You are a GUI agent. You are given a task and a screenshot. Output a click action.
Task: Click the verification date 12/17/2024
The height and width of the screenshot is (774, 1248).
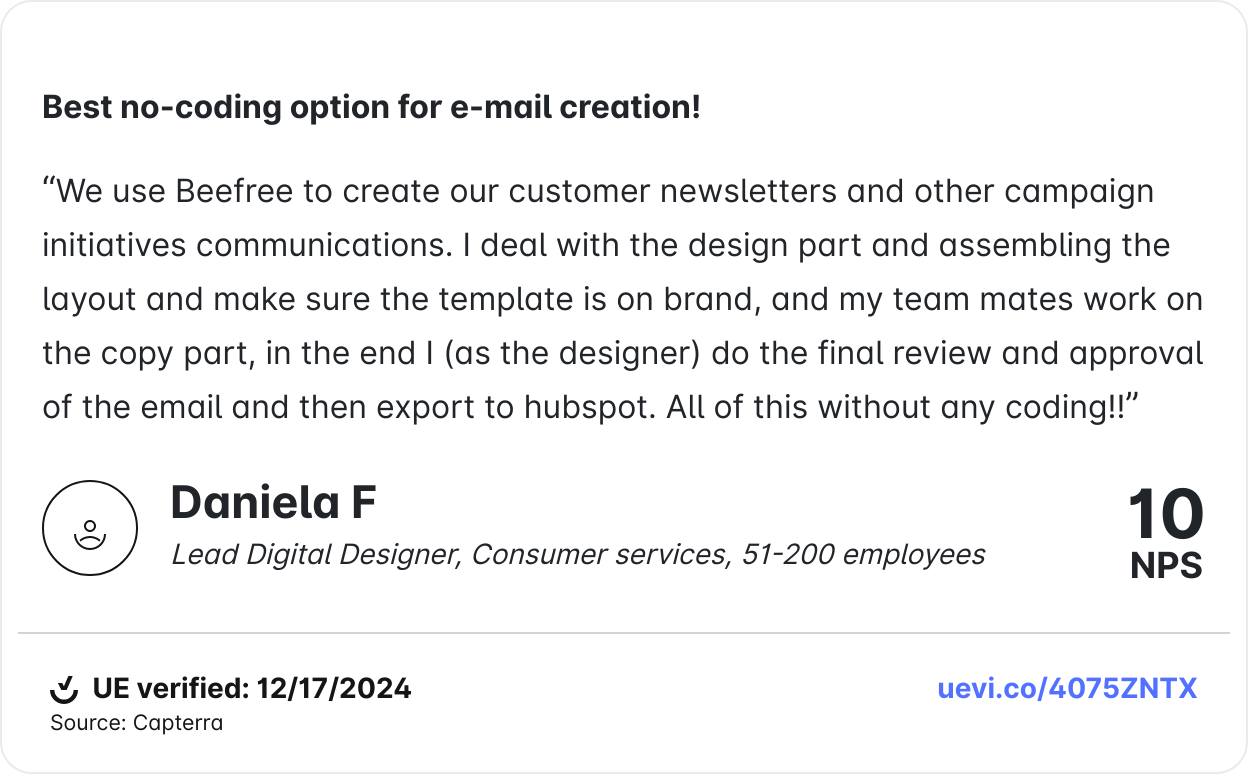[334, 689]
